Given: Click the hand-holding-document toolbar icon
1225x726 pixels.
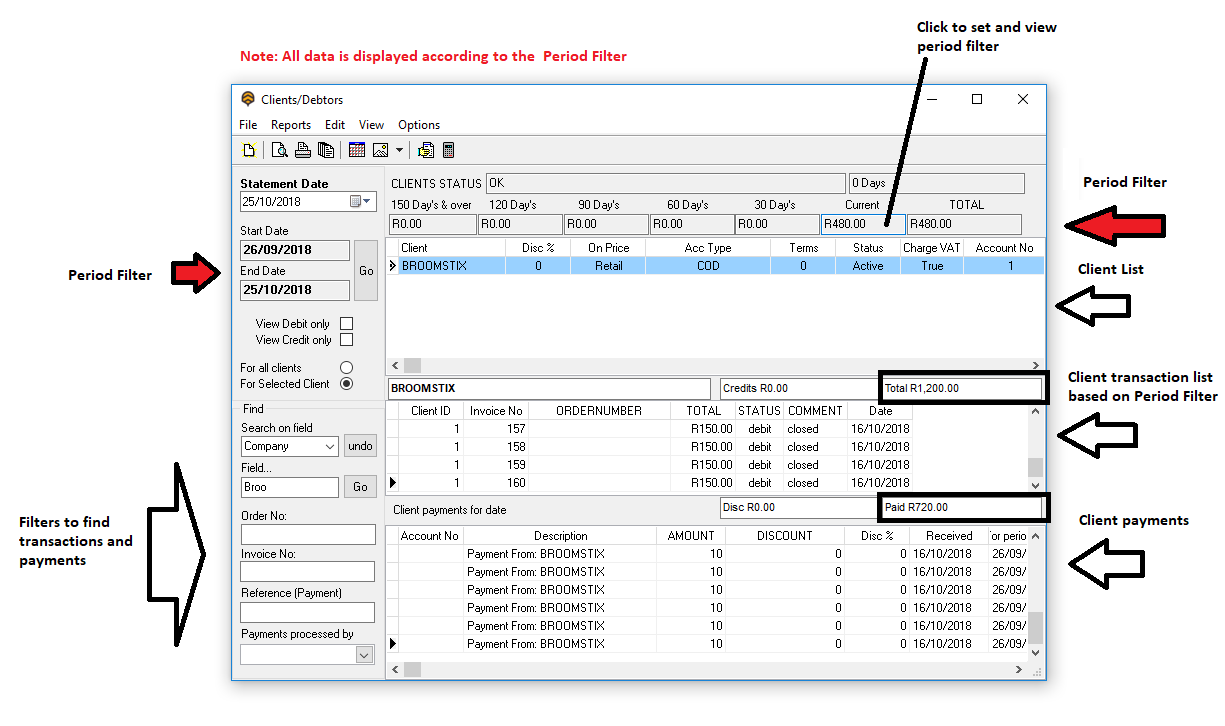Looking at the screenshot, I should point(426,150).
